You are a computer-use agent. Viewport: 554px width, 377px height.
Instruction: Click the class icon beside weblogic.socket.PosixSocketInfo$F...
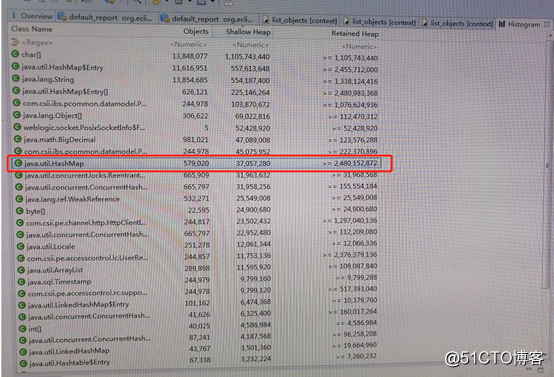pos(17,127)
